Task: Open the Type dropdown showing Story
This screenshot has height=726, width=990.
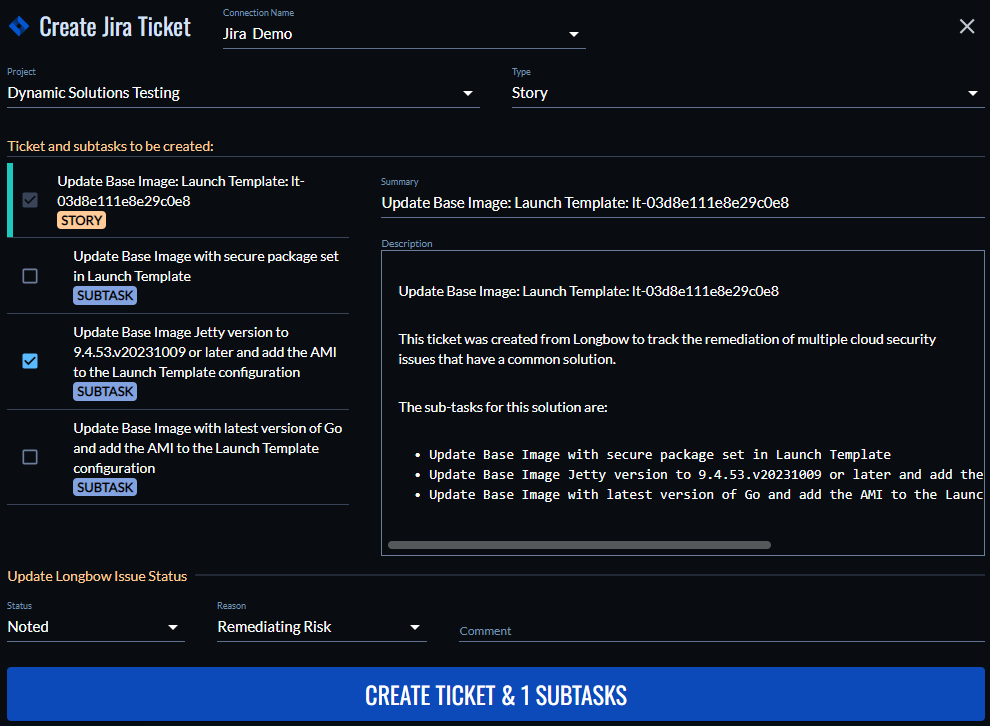Action: (748, 93)
